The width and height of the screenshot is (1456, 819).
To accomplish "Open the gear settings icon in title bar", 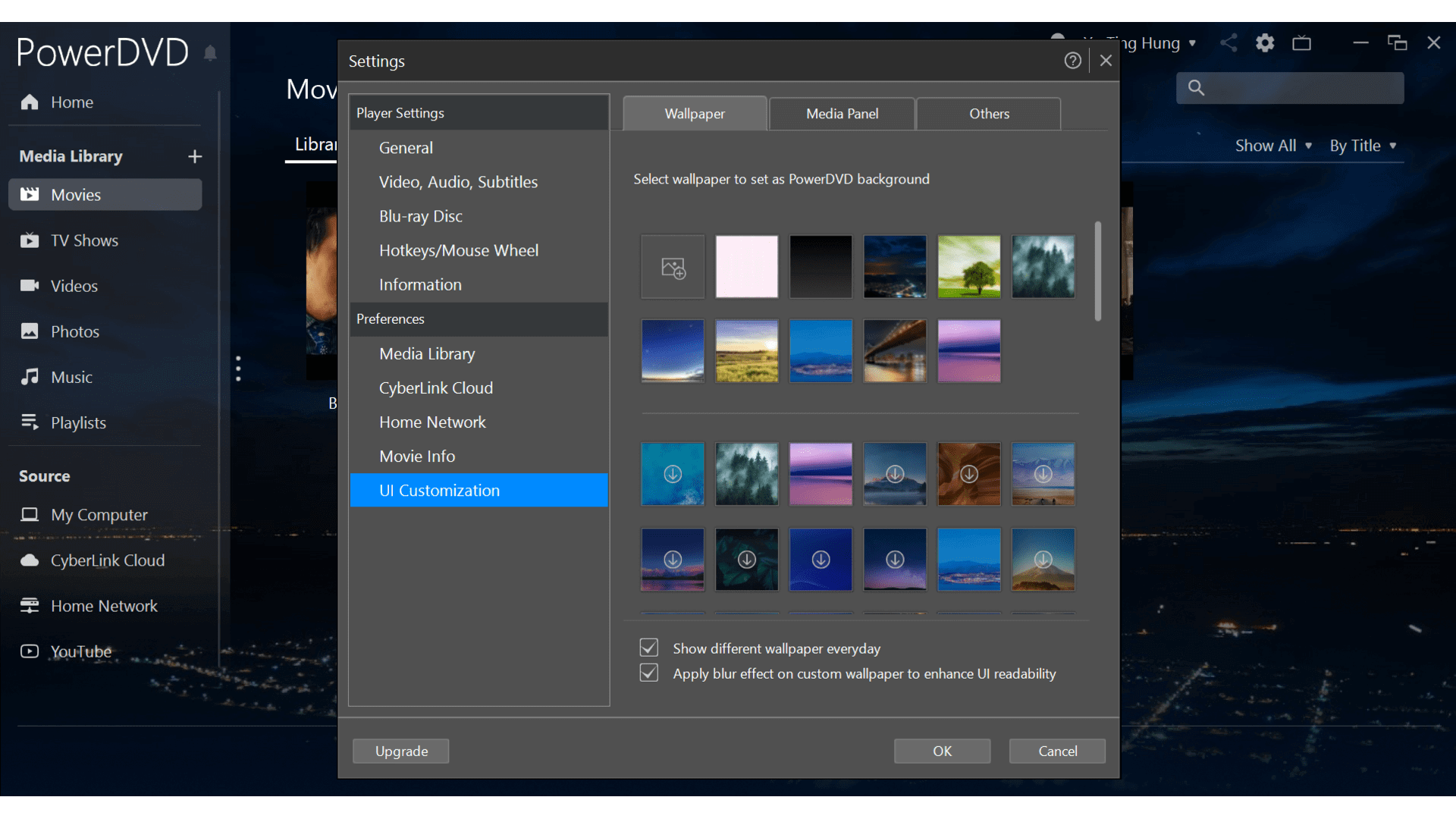I will click(1265, 43).
